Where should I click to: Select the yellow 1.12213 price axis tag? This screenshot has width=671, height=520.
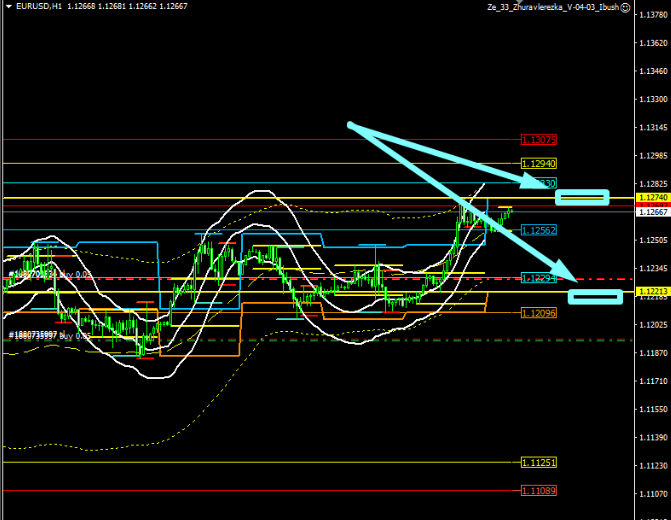click(x=651, y=291)
